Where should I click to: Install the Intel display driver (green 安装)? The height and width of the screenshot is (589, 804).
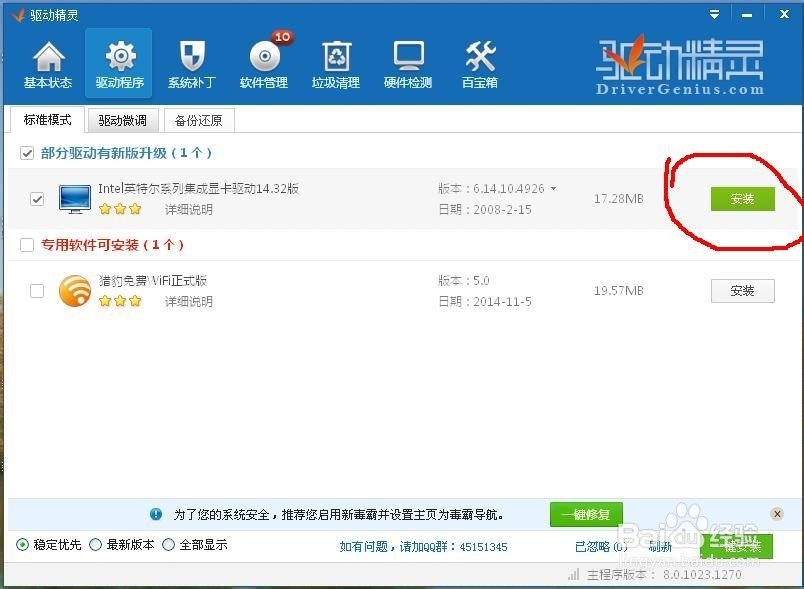point(742,199)
